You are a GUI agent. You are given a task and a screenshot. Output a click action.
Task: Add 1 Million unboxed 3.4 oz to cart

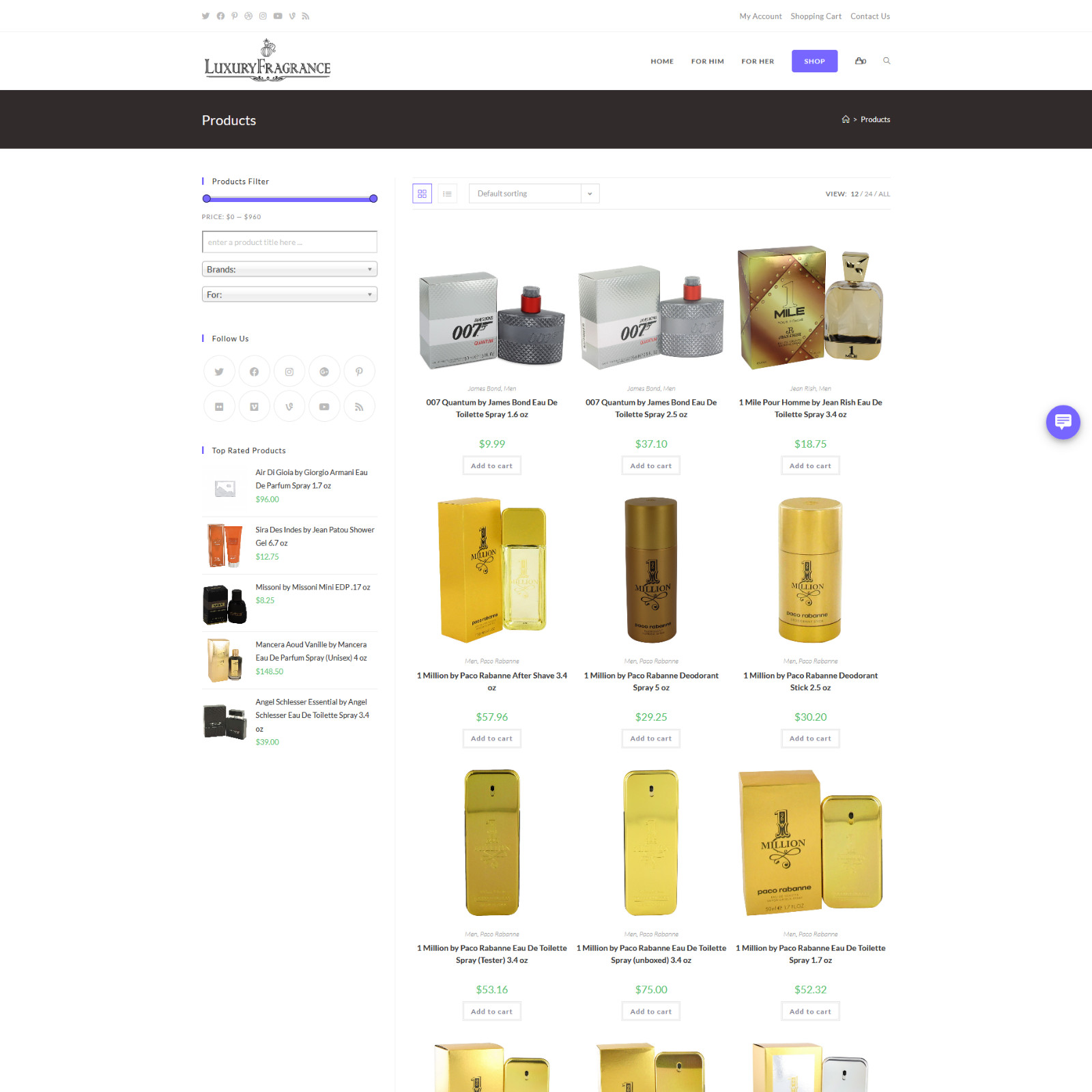(651, 1011)
